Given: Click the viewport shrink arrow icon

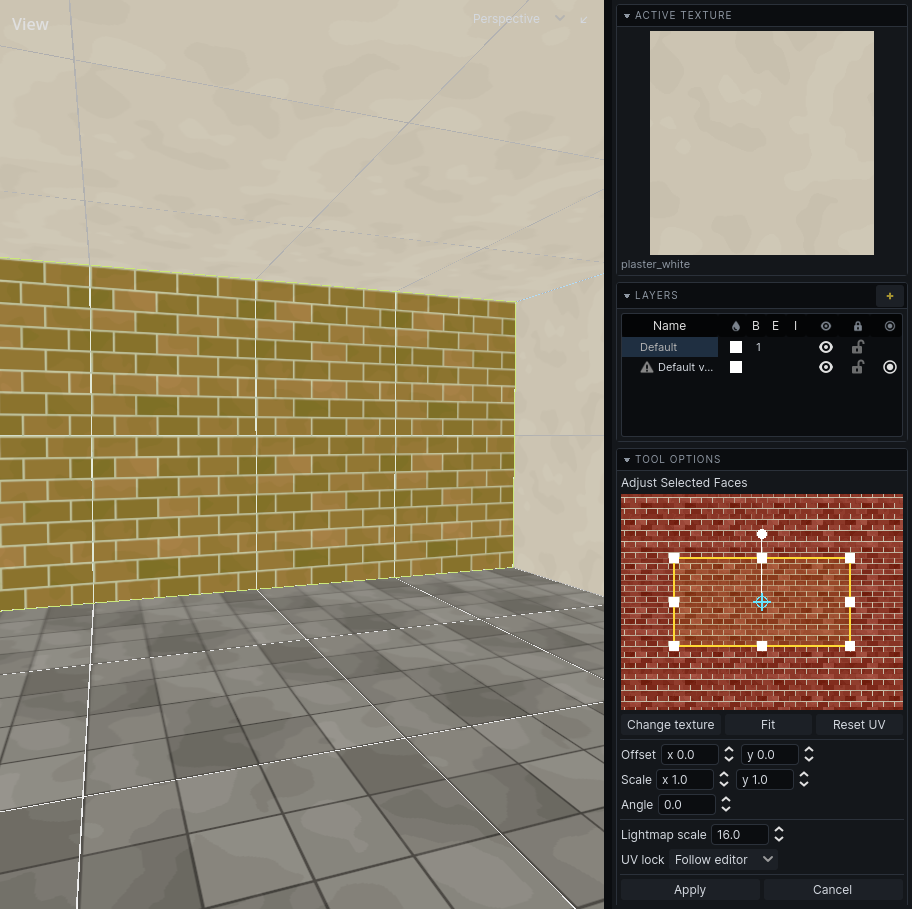Looking at the screenshot, I should (x=584, y=20).
